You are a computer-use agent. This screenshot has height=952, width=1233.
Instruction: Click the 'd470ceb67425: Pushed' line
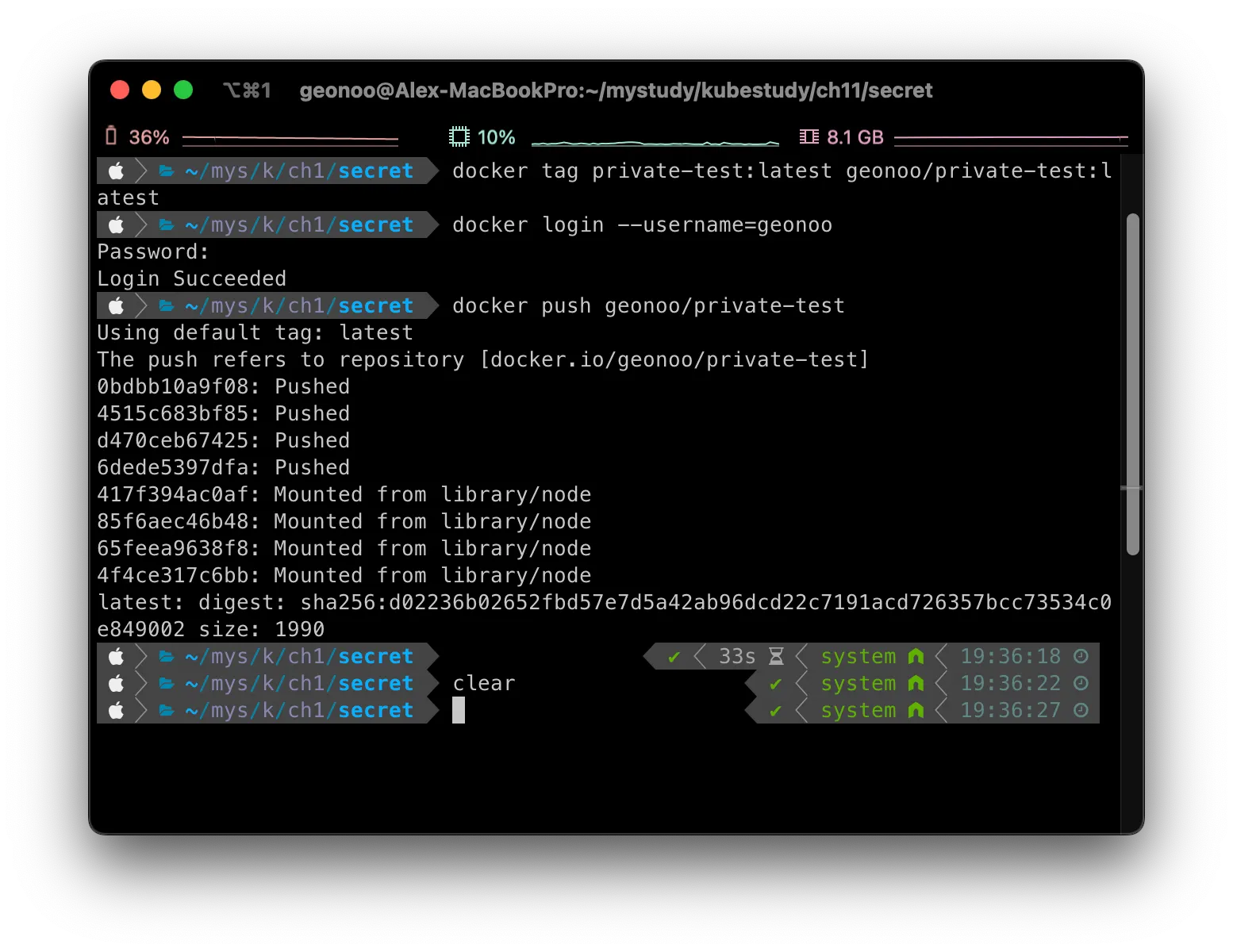[x=223, y=440]
